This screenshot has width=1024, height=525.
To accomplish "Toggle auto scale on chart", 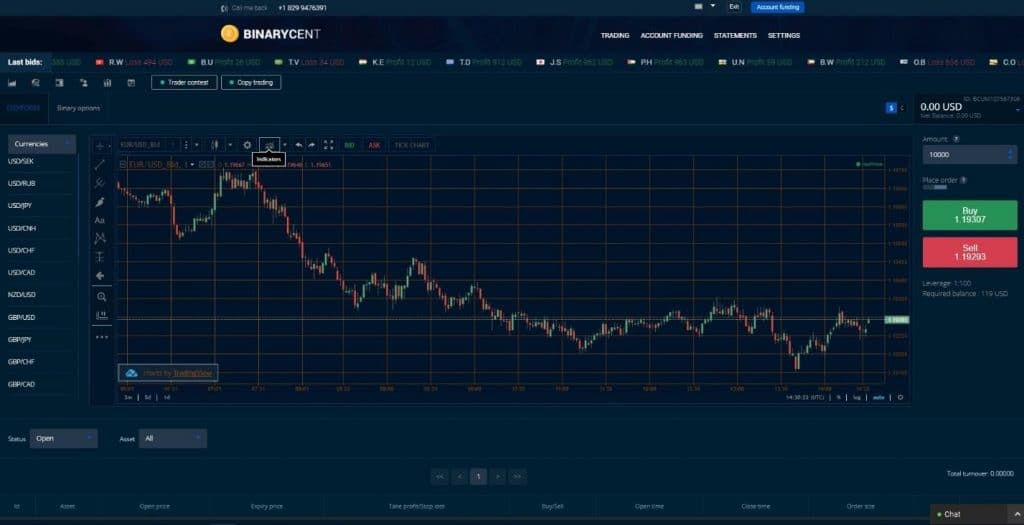I will click(x=878, y=397).
